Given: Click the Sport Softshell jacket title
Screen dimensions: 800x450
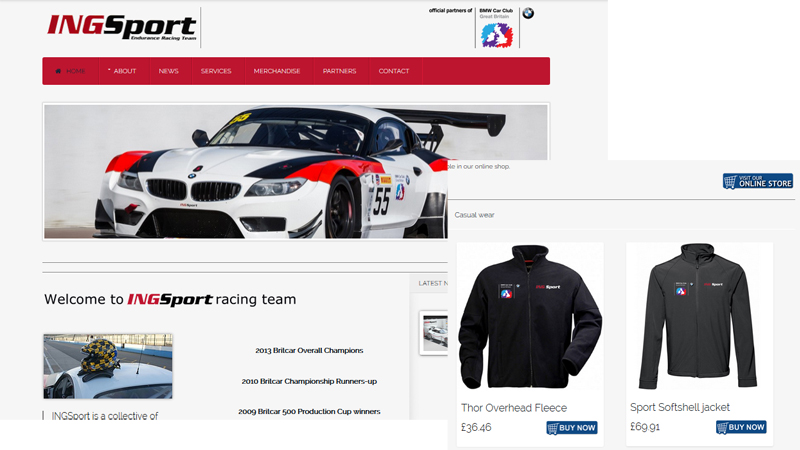Looking at the screenshot, I should [x=680, y=407].
